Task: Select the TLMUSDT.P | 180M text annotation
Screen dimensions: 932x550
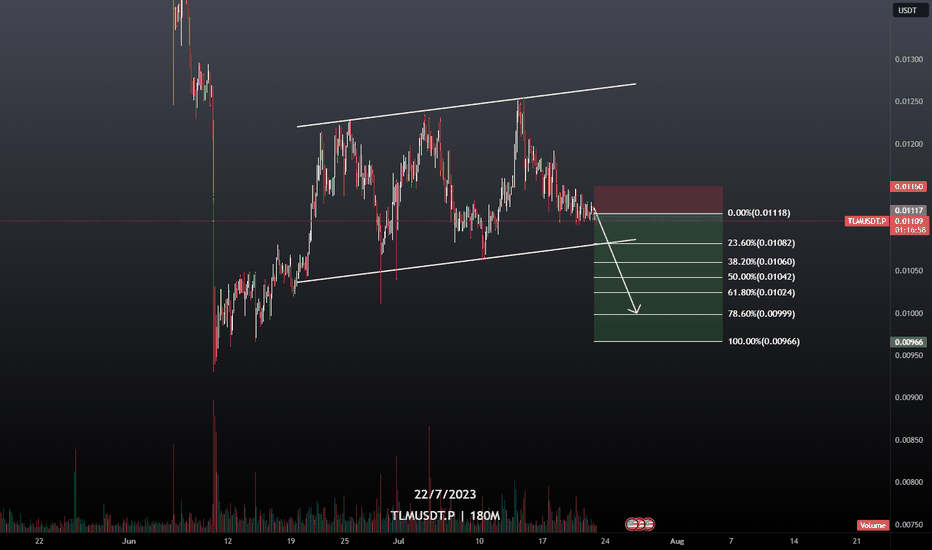Action: click(445, 516)
